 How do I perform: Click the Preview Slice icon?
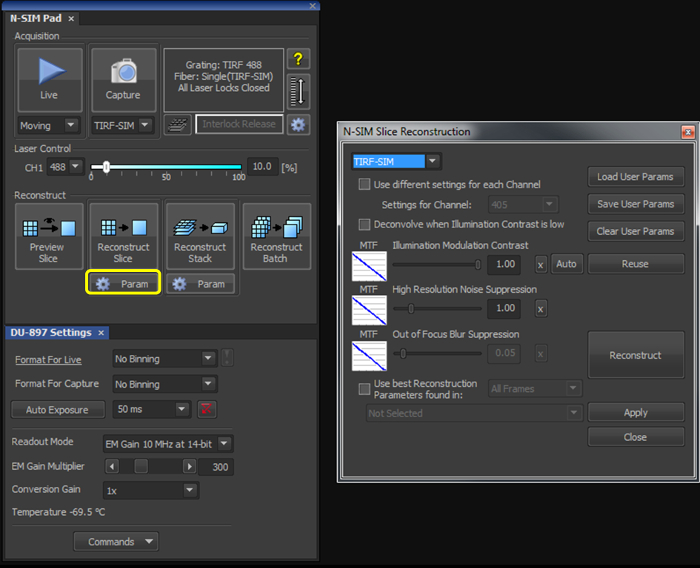[47, 228]
